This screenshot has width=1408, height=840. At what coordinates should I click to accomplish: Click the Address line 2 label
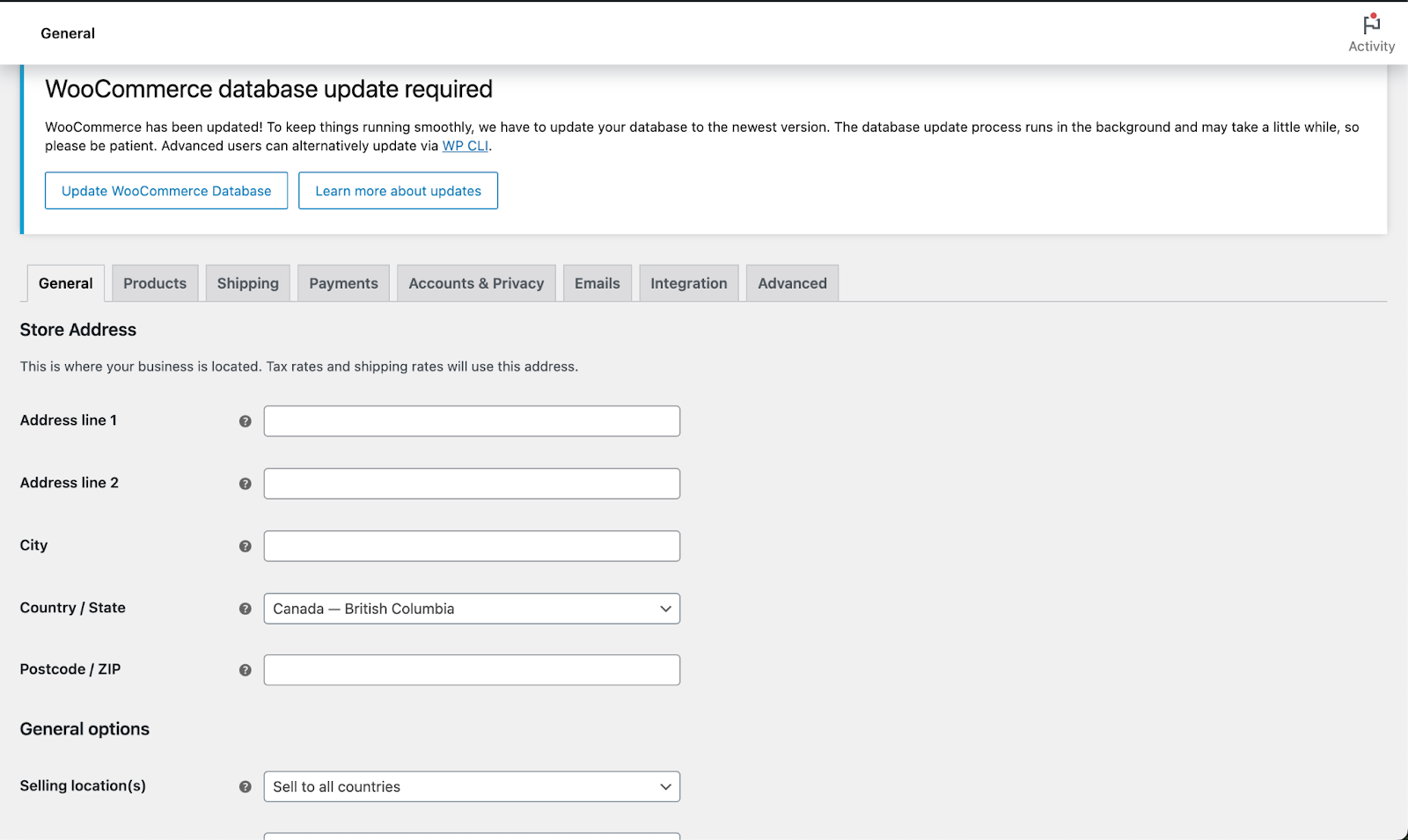70,483
